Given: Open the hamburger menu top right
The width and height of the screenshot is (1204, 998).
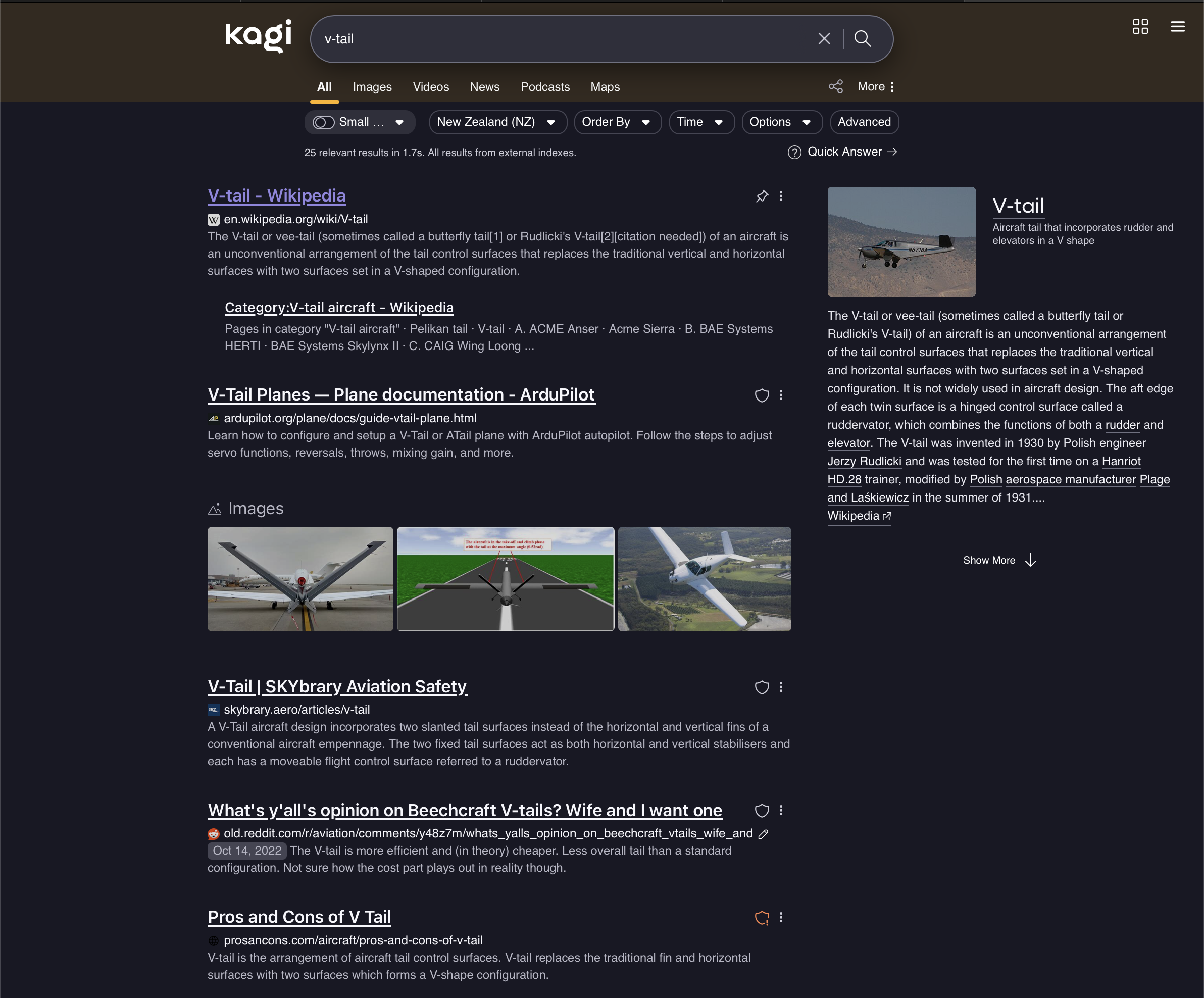Looking at the screenshot, I should pyautogui.click(x=1178, y=26).
